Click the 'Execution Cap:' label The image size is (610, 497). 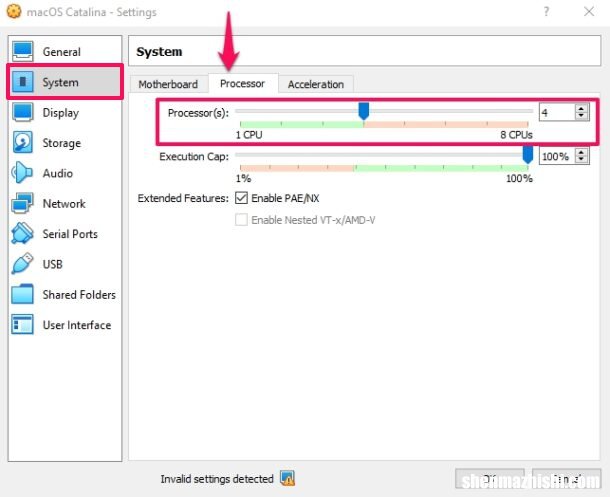[x=194, y=157]
